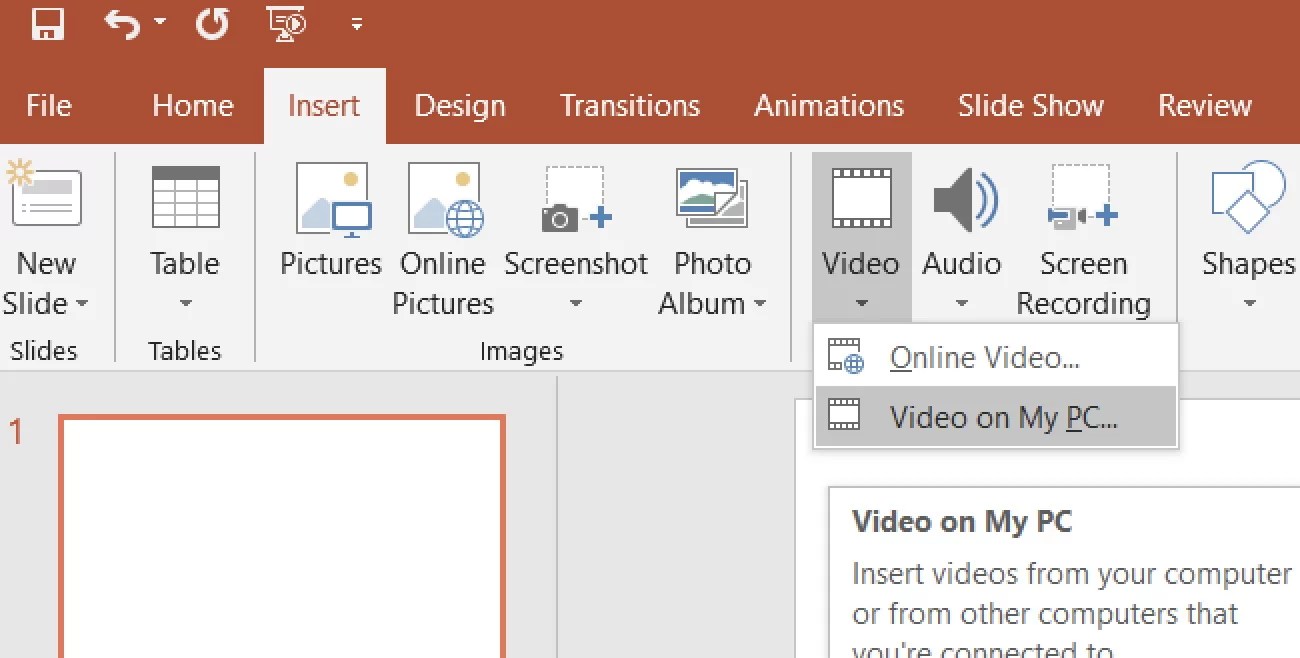
Task: Open the Video dropdown arrow
Action: [x=860, y=303]
